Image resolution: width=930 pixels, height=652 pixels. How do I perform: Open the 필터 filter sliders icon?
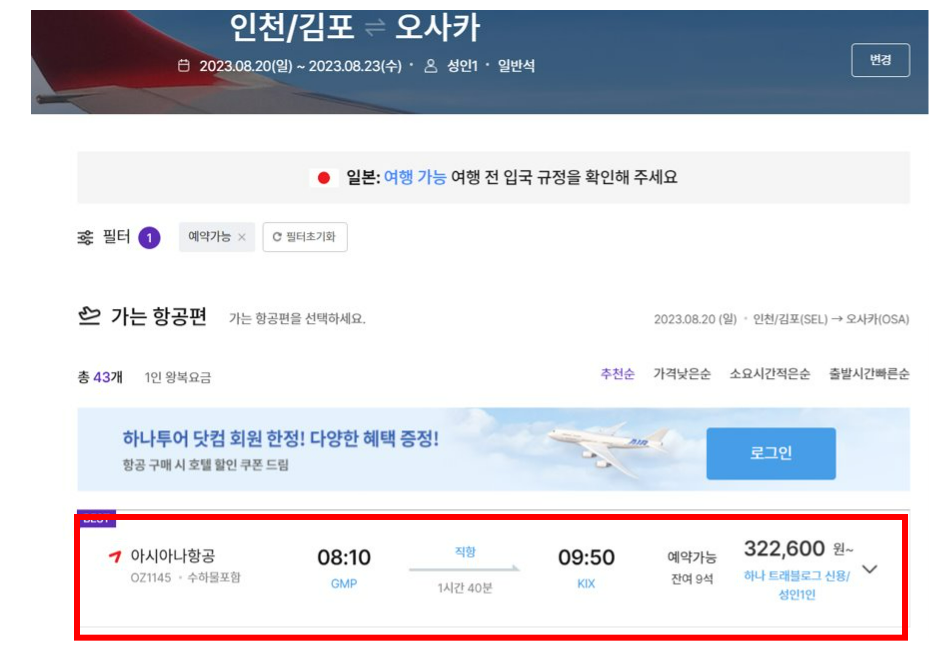[x=84, y=237]
